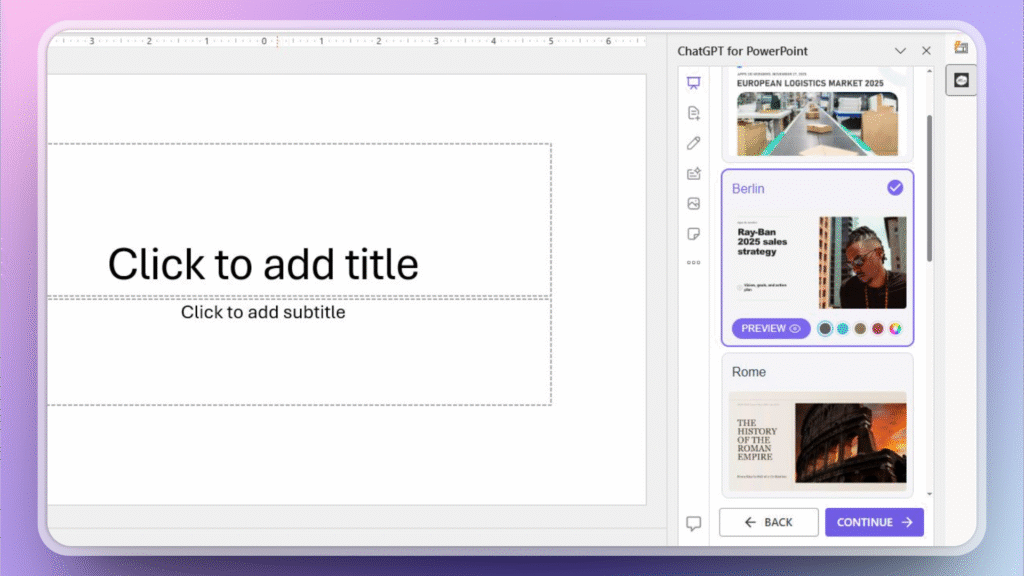This screenshot has width=1024, height=576.
Task: Open the collapsed panel icon on the right edge
Action: coord(960,79)
